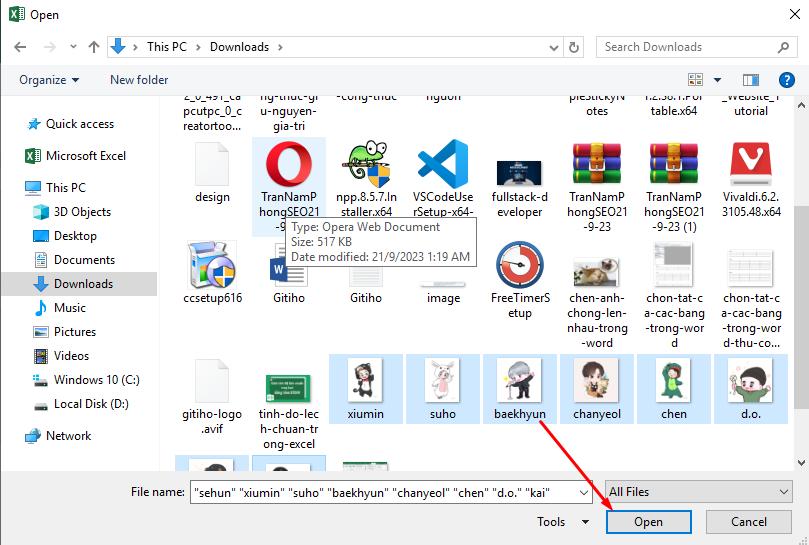This screenshot has width=809, height=545.
Task: Open the Tools dropdown menu
Action: [563, 522]
